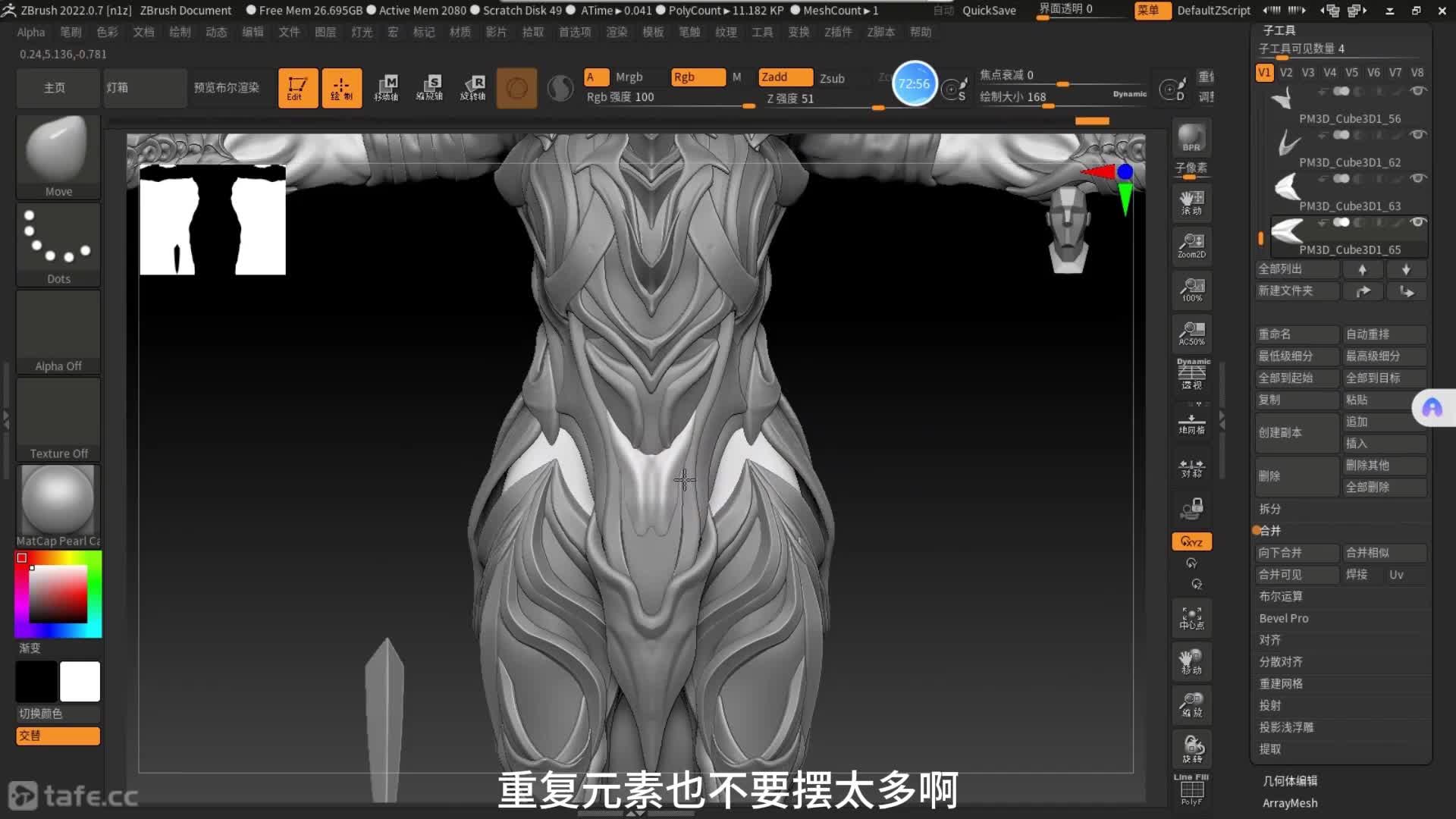Expand the ArrayMesh section
The height and width of the screenshot is (819, 1456).
[x=1289, y=803]
